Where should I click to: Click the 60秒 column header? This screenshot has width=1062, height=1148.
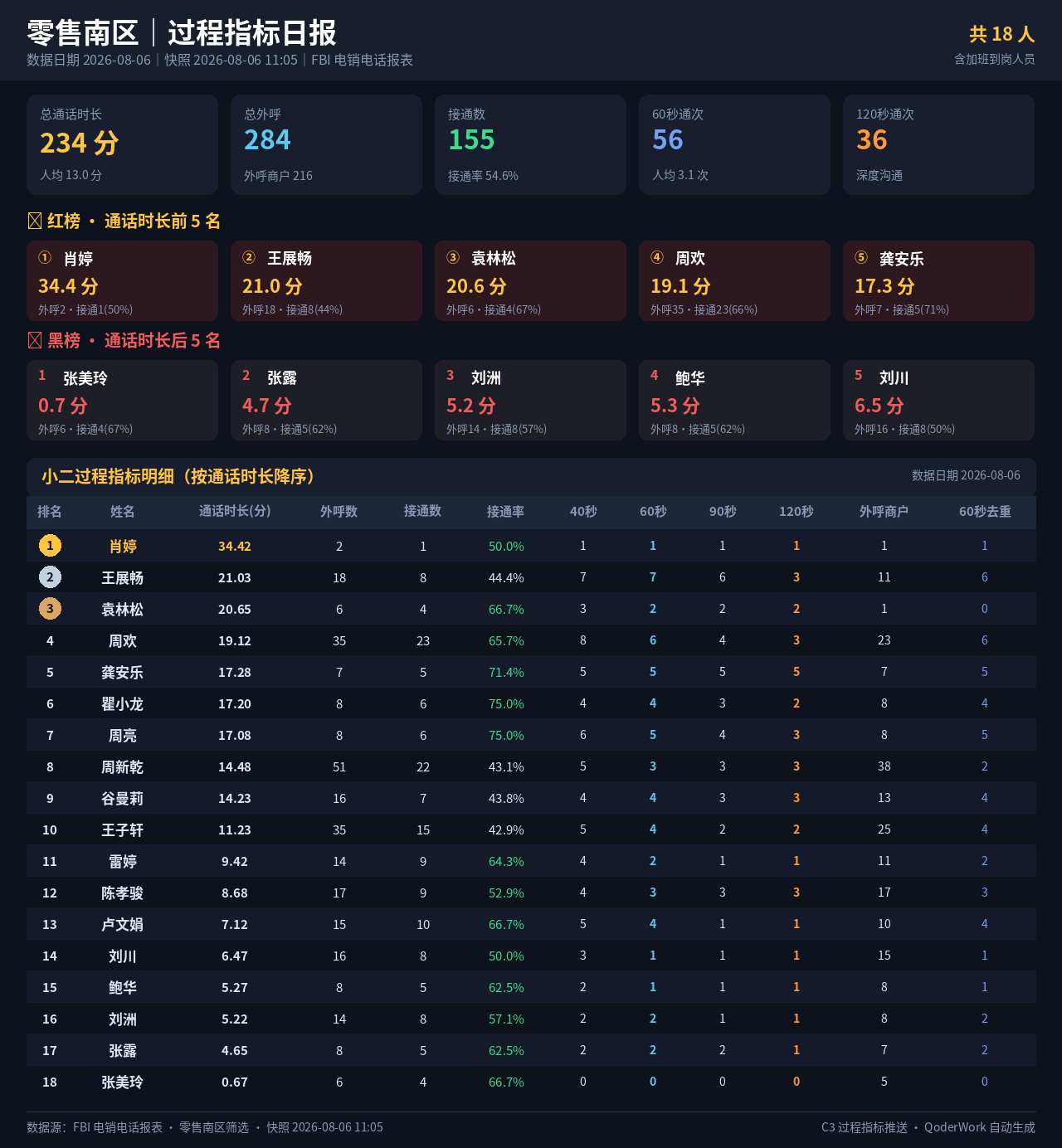pyautogui.click(x=653, y=511)
